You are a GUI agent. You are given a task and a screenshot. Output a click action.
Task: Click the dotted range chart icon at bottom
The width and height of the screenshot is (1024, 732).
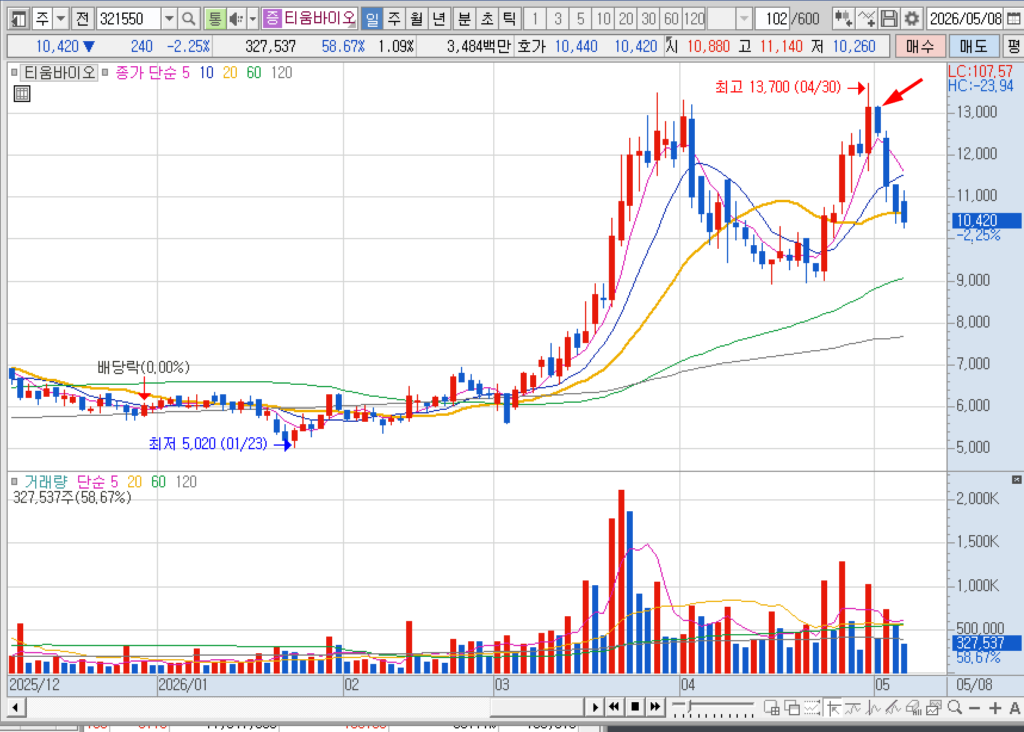click(x=812, y=708)
